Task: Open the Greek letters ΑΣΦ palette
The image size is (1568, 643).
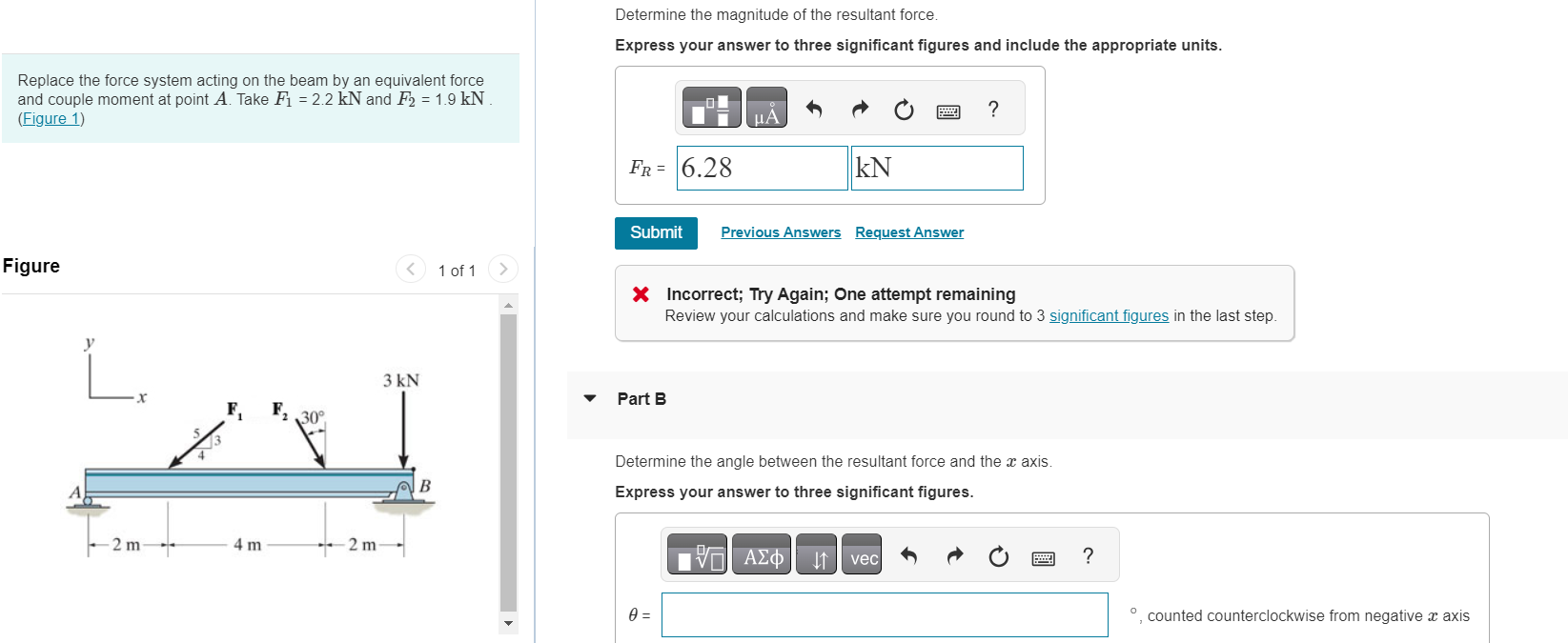Action: pos(763,556)
